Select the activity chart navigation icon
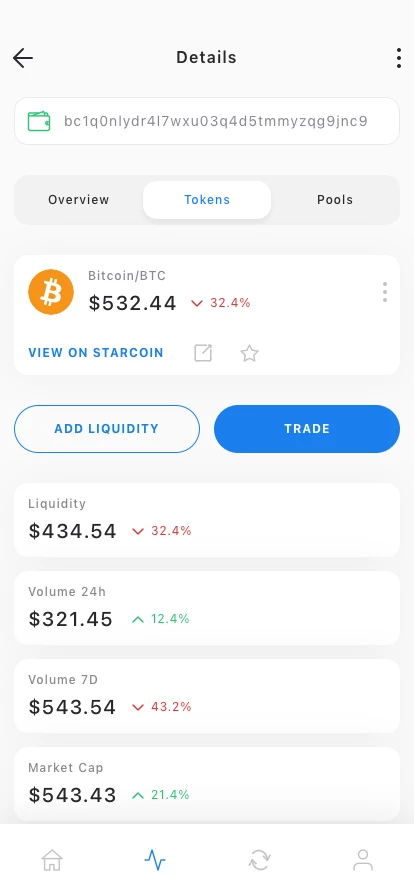 coord(155,859)
